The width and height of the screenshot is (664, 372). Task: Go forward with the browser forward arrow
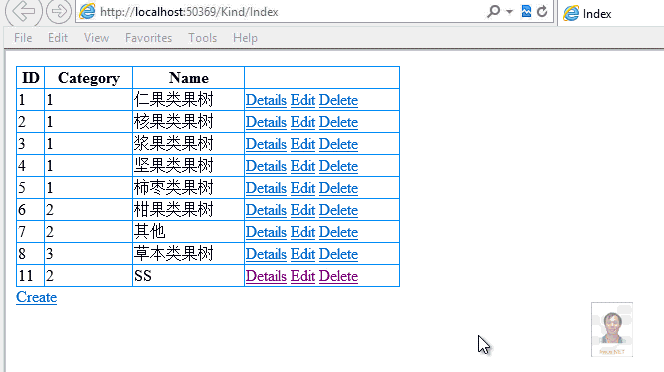click(59, 11)
